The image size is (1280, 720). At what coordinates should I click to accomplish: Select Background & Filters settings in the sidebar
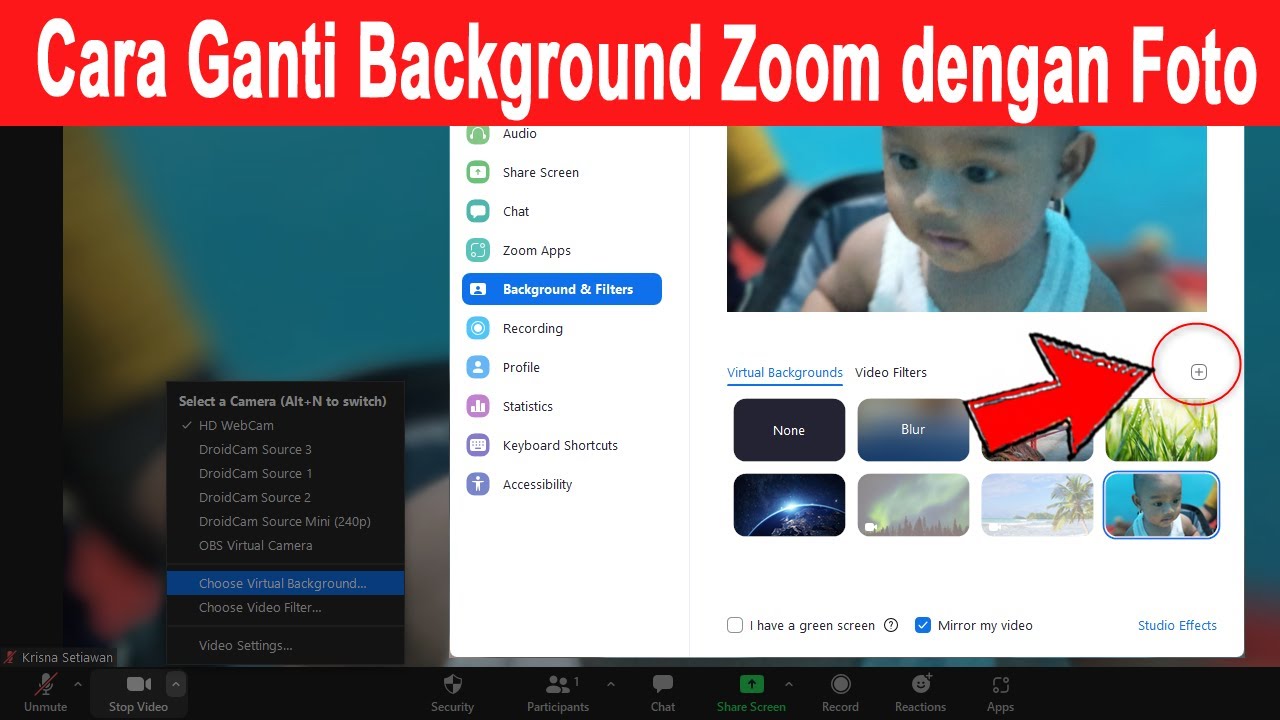[x=561, y=290]
